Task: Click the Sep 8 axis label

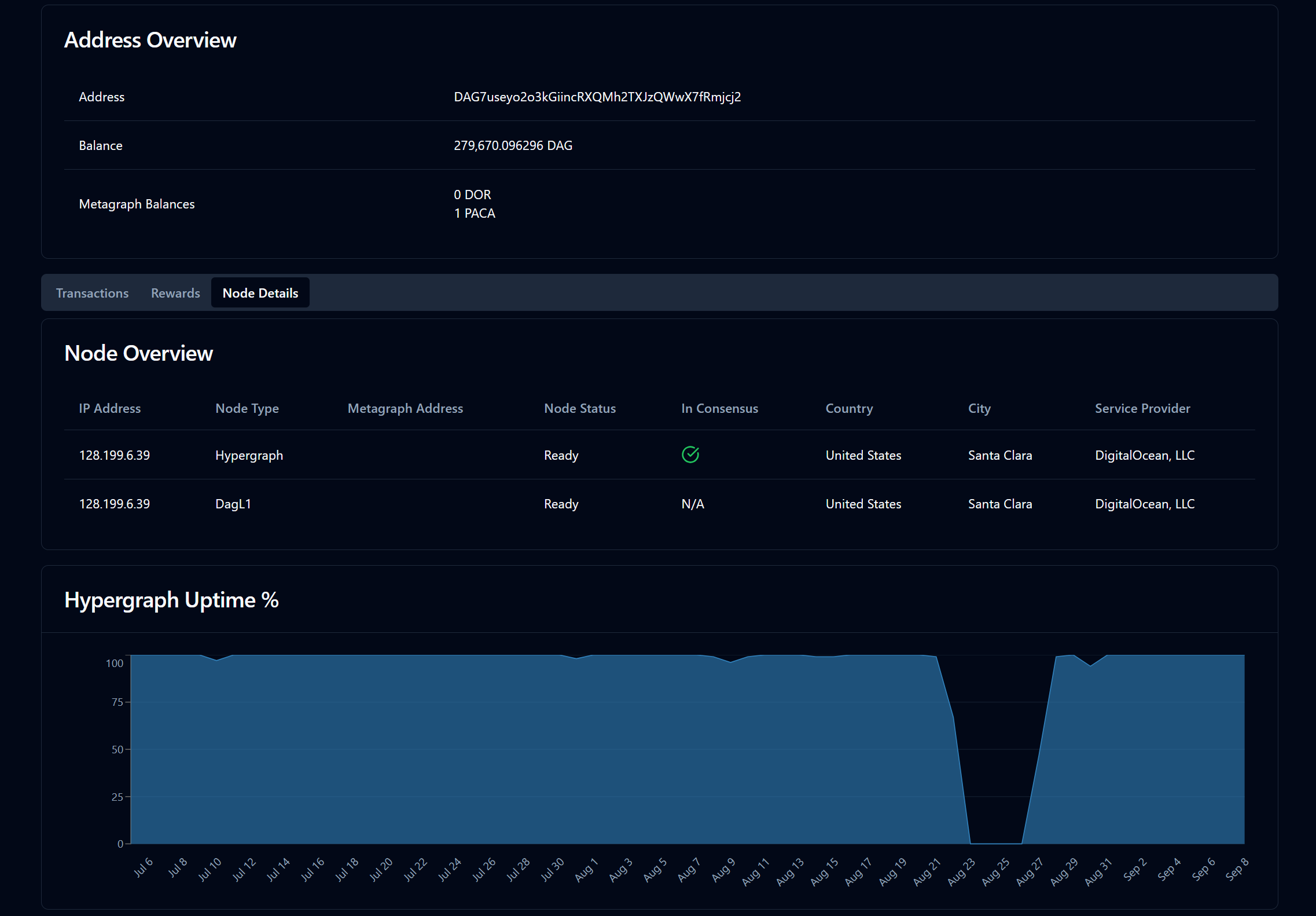Action: pos(1237,869)
